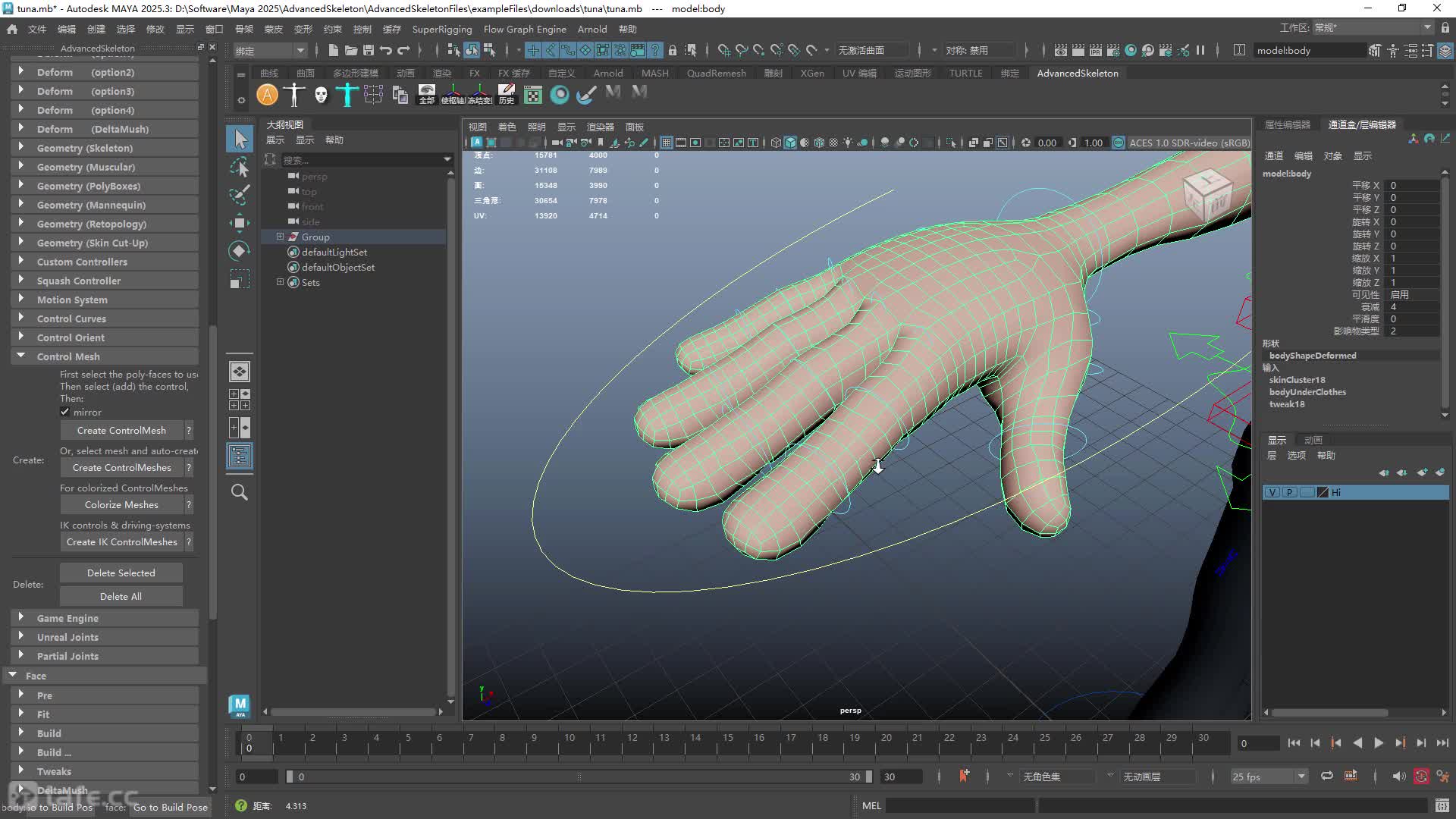This screenshot has width=1456, height=819.
Task: Click the outliner search input field
Action: click(x=362, y=159)
